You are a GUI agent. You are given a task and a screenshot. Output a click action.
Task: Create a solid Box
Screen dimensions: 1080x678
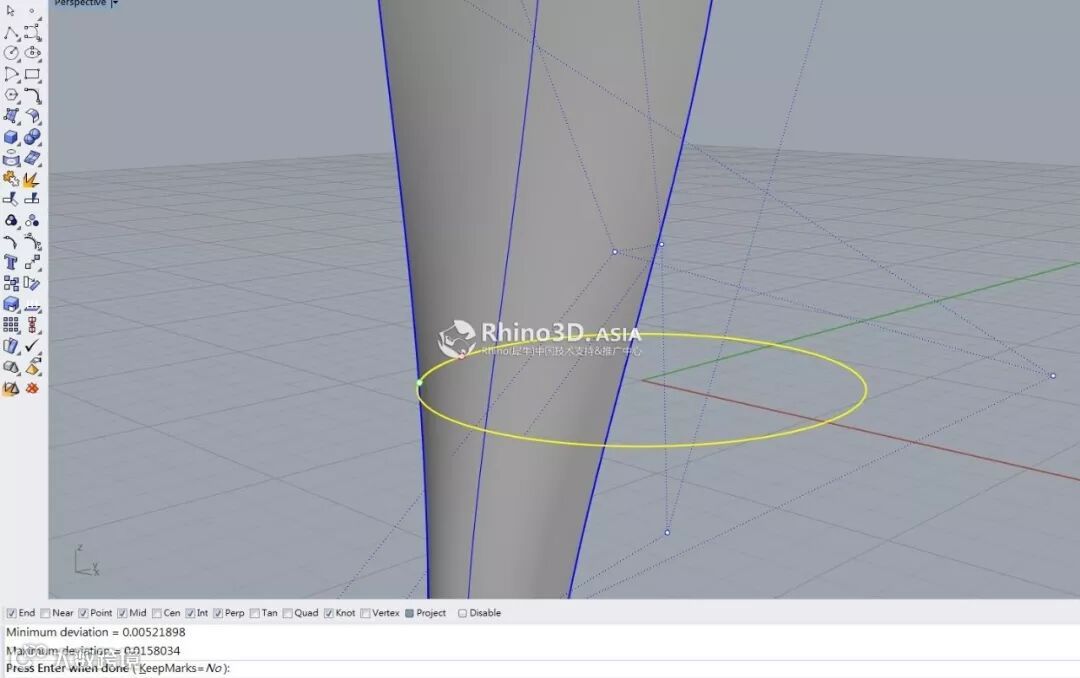11,137
